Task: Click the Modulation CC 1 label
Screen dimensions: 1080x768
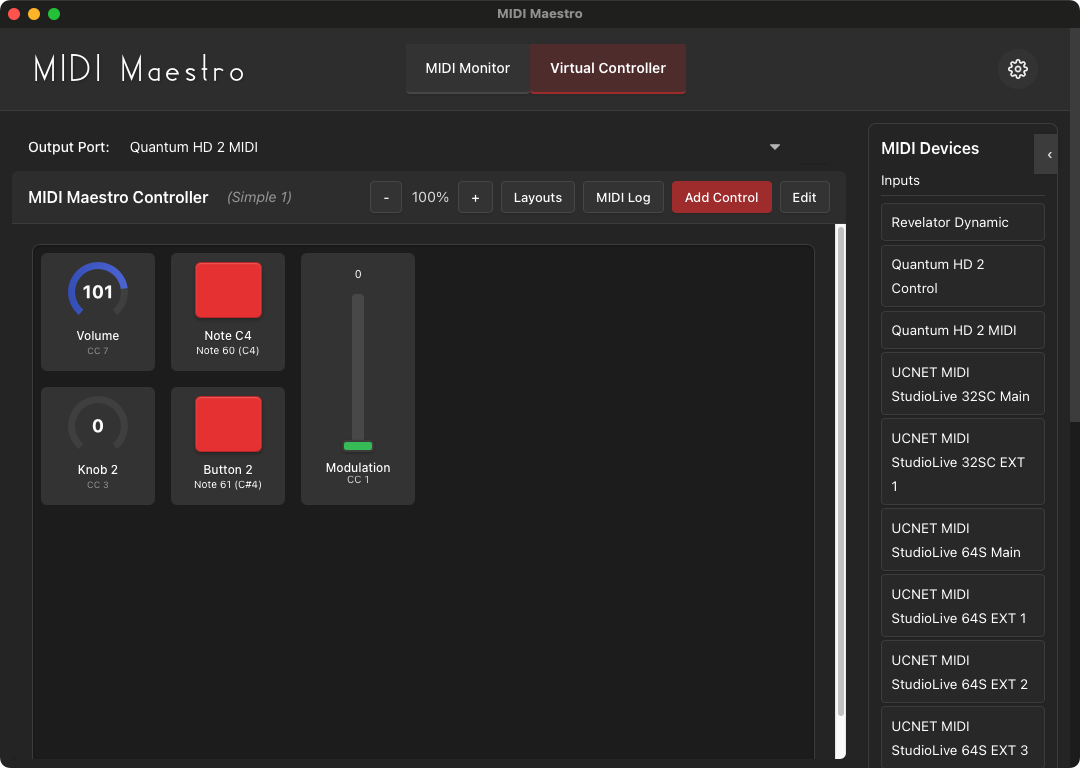Action: click(358, 479)
